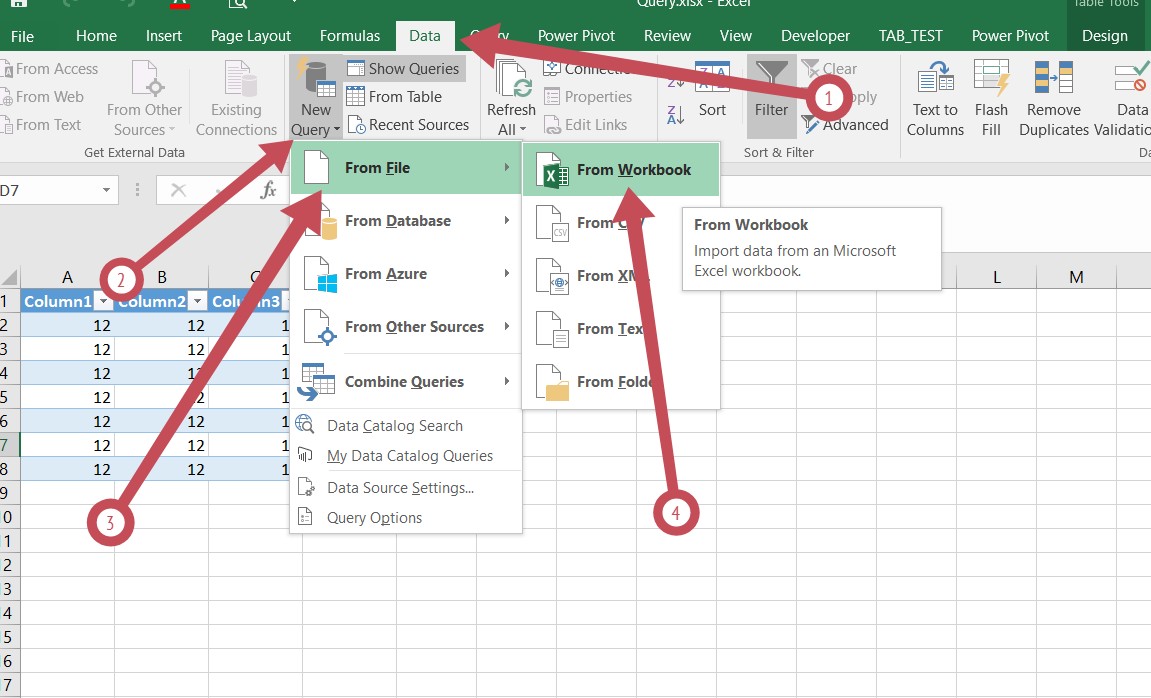Viewport: 1151px width, 698px height.
Task: Open Existing Connections
Action: click(x=236, y=98)
